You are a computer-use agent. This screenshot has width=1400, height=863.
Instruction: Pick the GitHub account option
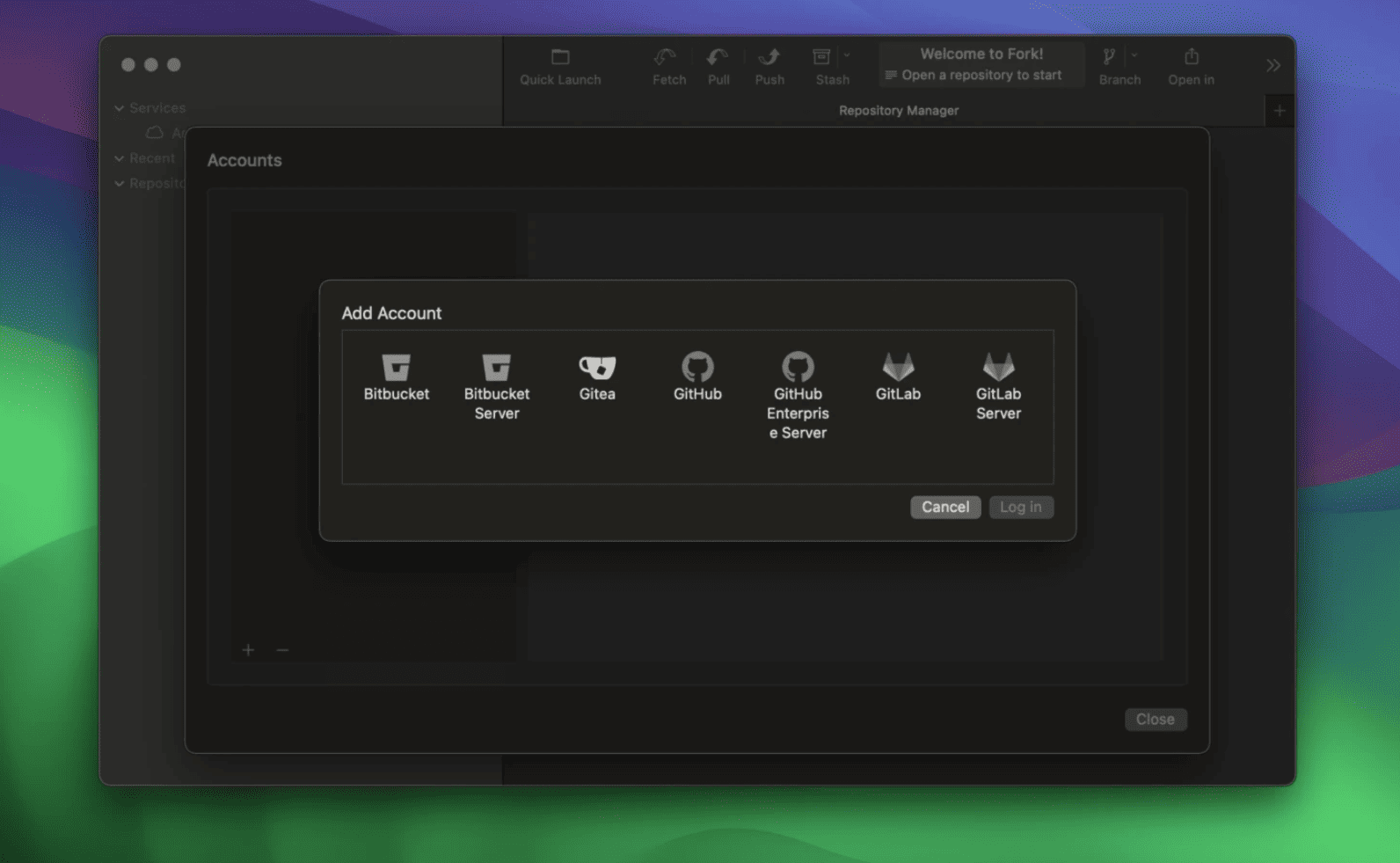click(697, 377)
